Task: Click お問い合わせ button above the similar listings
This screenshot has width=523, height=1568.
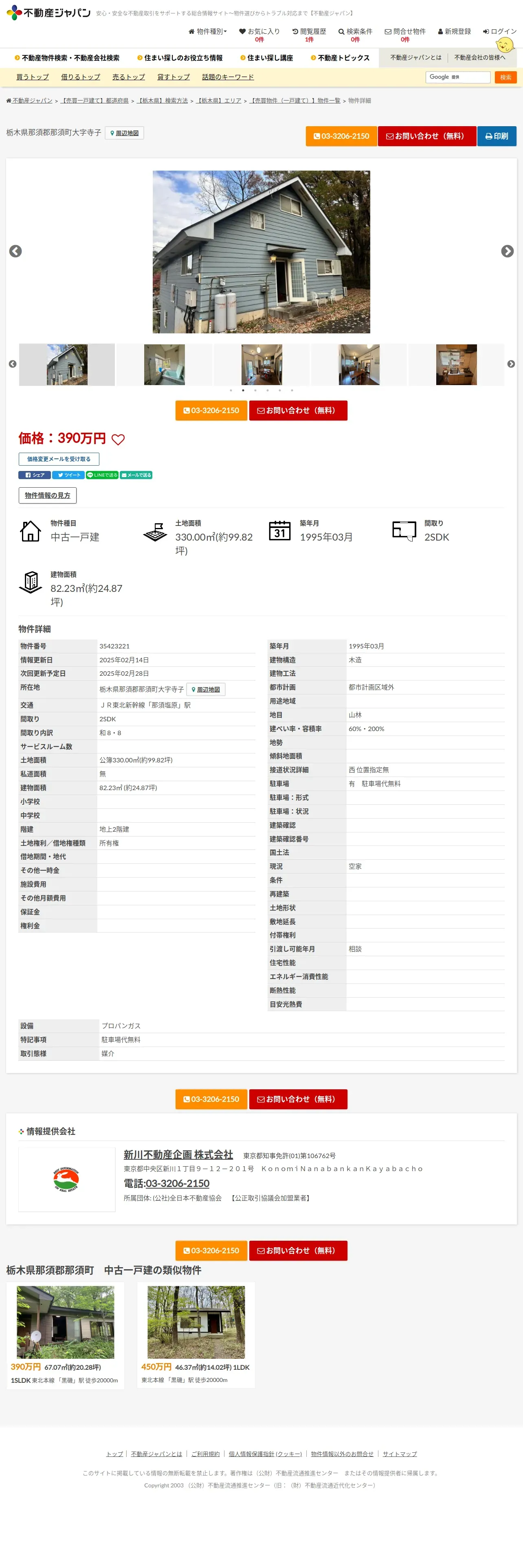Action: (x=298, y=1251)
